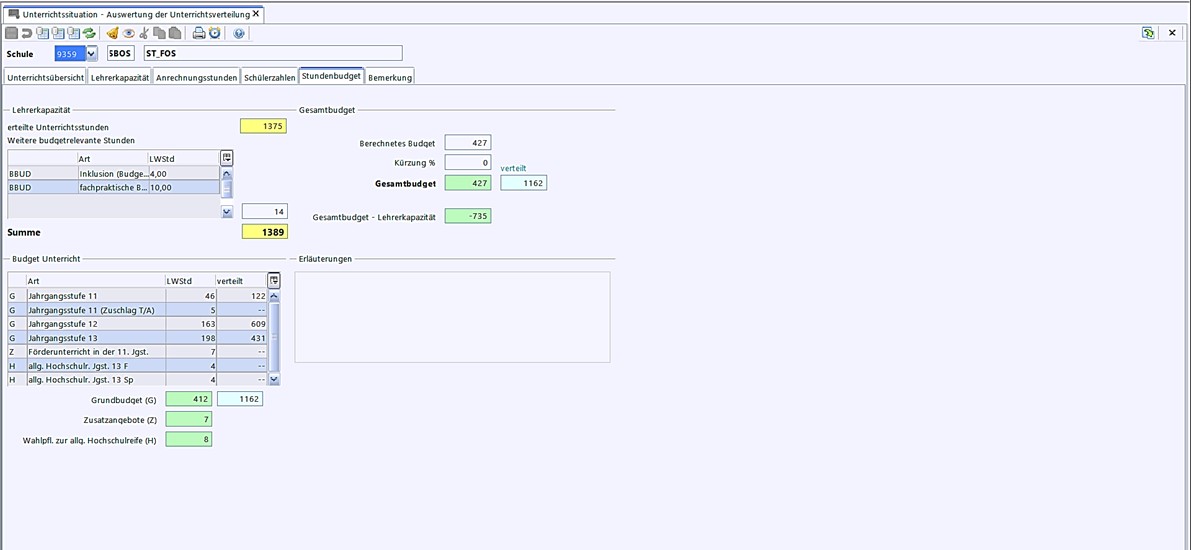
Task: Open column options for Budget Unterricht table
Action: (x=274, y=281)
